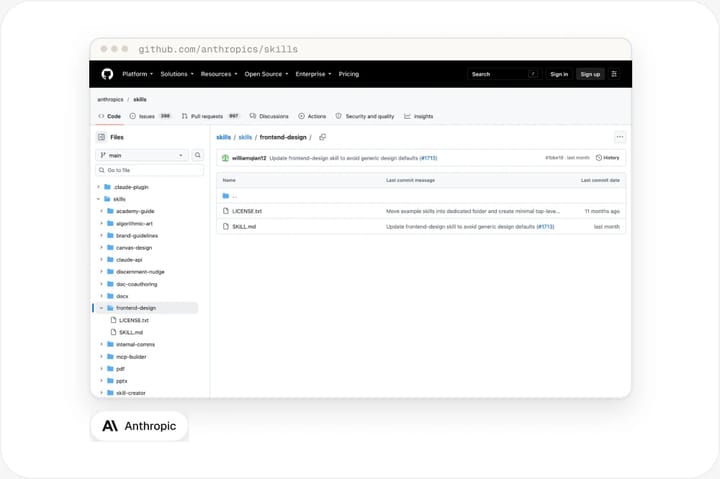Switch to the Issues tab
The width and height of the screenshot is (720, 479).
pos(150,116)
